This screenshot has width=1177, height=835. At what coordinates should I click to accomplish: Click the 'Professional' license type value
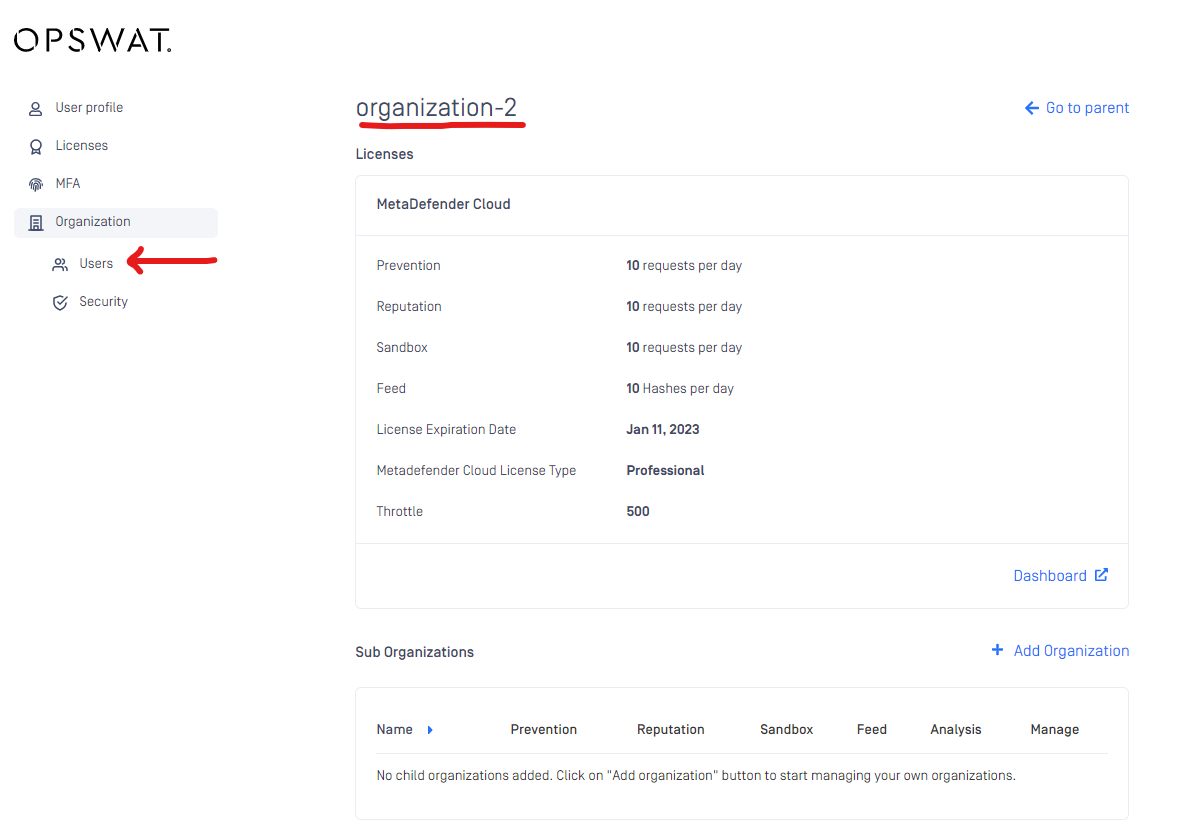pyautogui.click(x=665, y=471)
